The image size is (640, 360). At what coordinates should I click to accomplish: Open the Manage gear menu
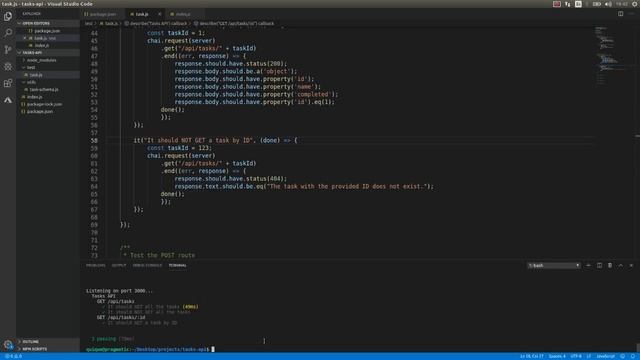[x=8, y=344]
